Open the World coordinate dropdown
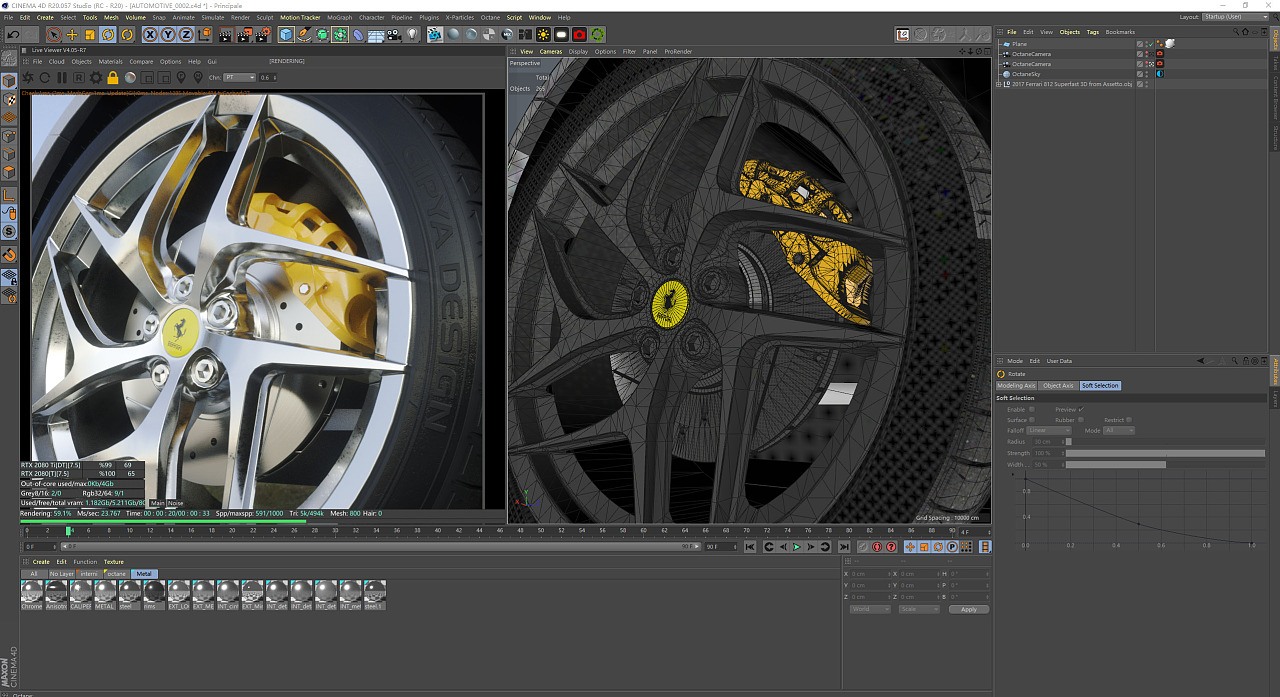 pos(870,609)
